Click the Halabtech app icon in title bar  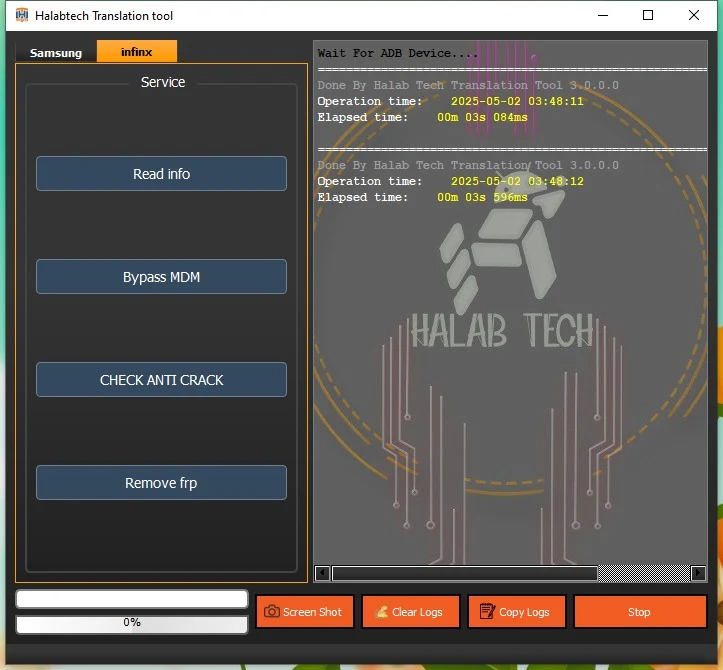22,15
